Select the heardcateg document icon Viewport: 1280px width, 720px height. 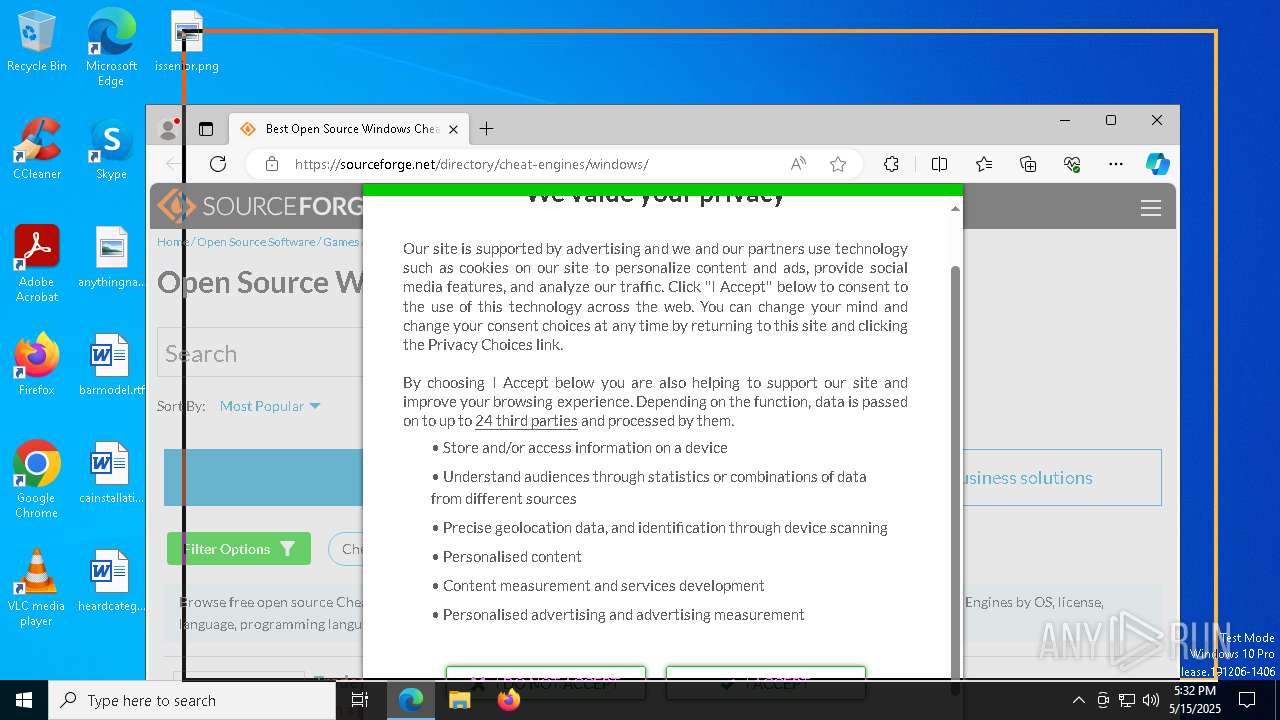click(x=111, y=581)
